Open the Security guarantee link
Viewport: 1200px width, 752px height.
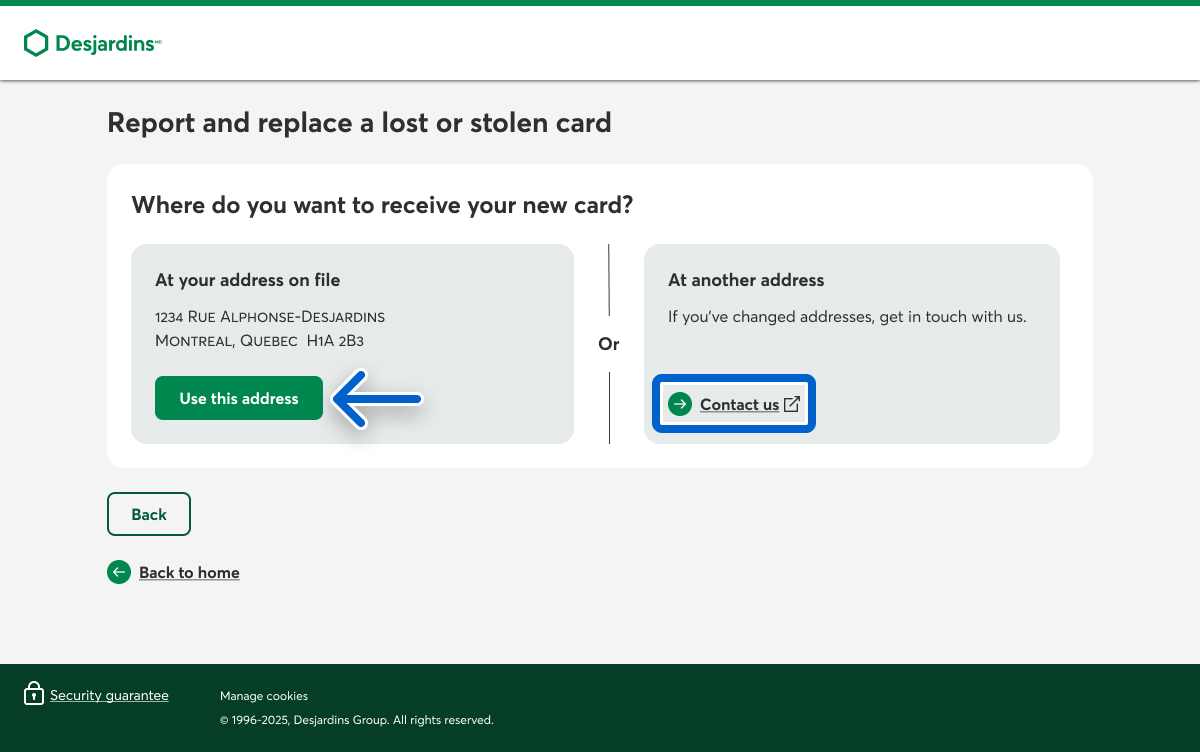click(109, 696)
